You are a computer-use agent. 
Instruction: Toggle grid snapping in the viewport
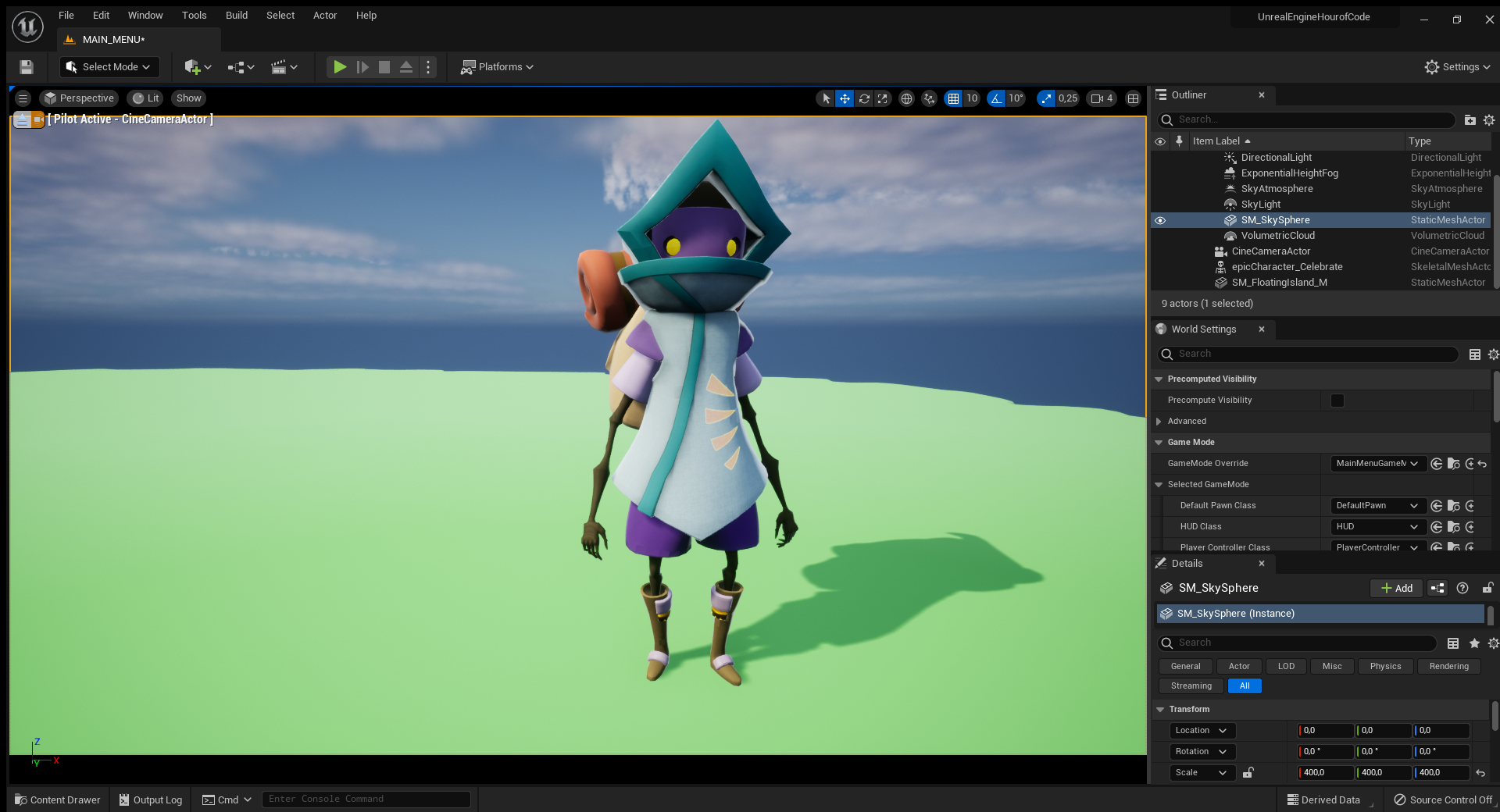[x=953, y=98]
